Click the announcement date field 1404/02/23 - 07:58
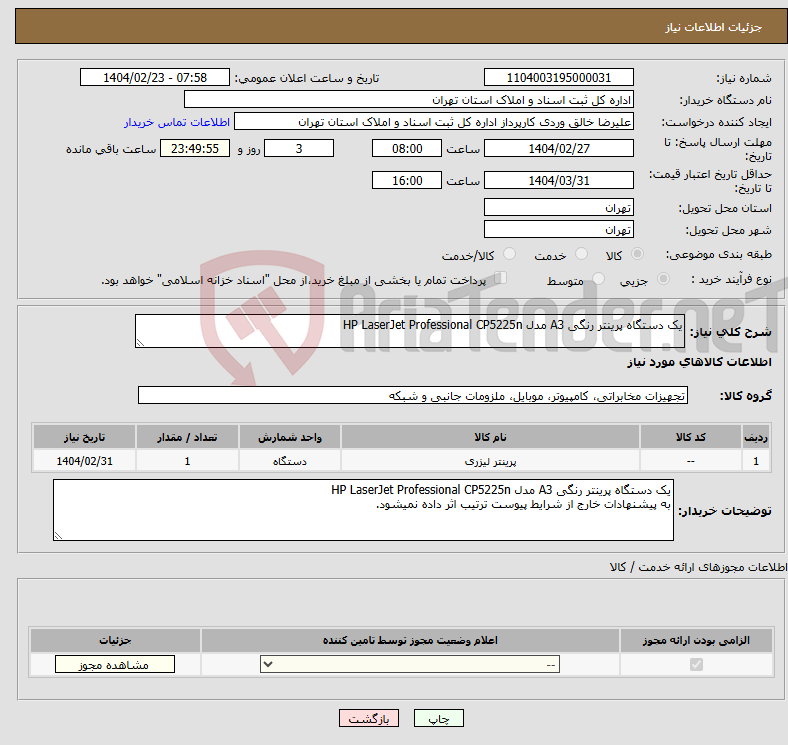Image resolution: width=788 pixels, height=745 pixels. click(155, 78)
